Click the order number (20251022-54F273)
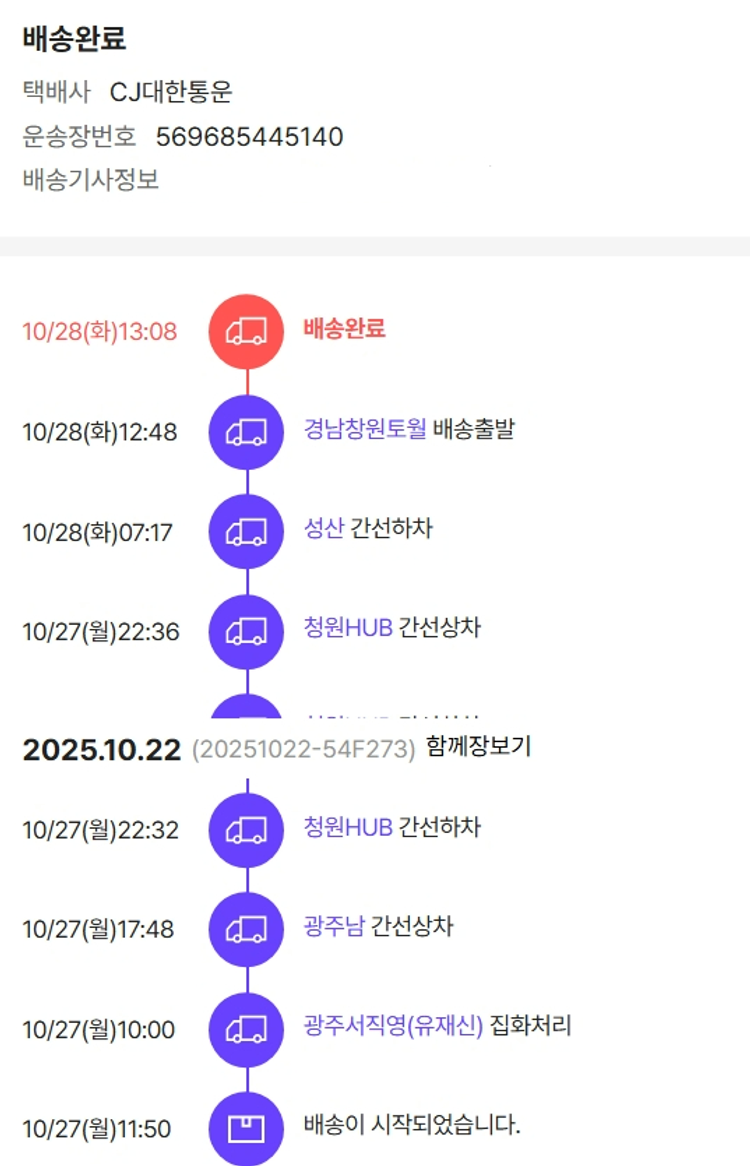Viewport: 750px width, 1166px height. 303,749
